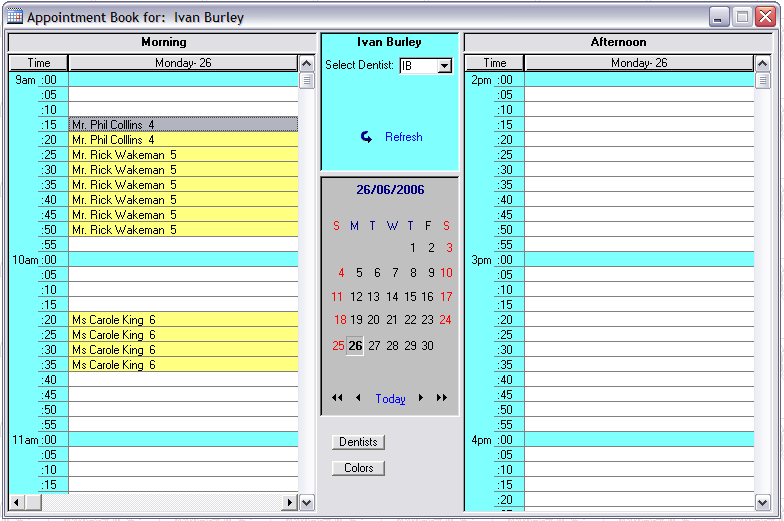Click the Morning horizontal scrollbar thumb
The height and width of the screenshot is (521, 784).
(33, 502)
